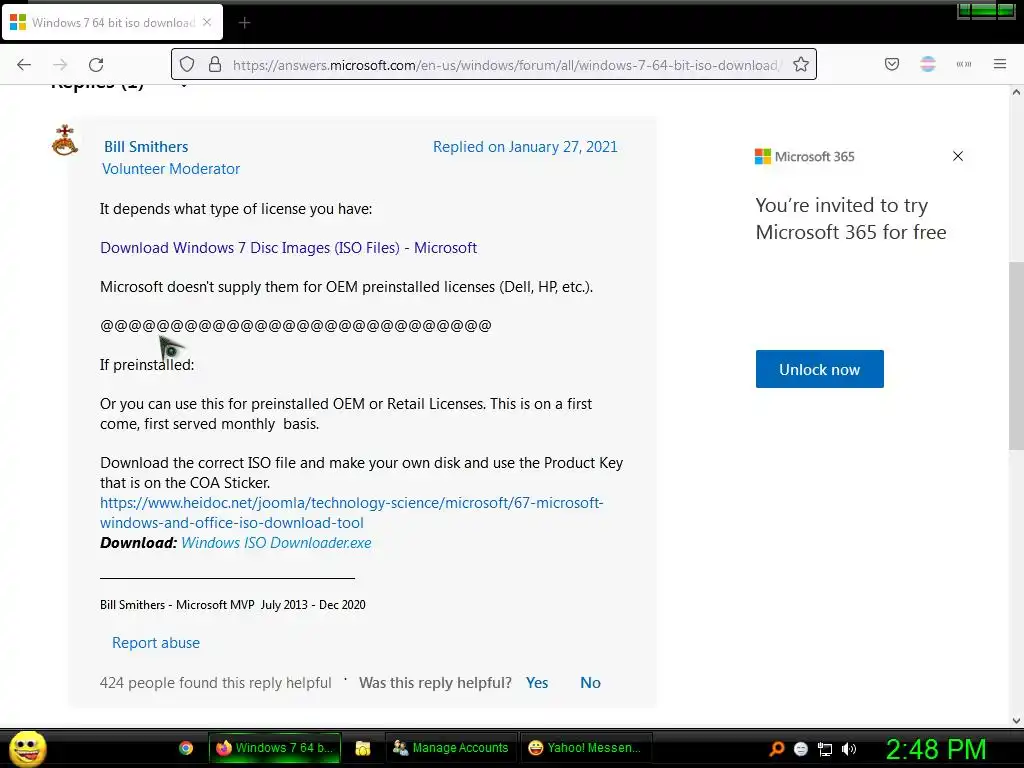
Task: Close the Windows 7 64 bit iso tab
Action: pyautogui.click(x=207, y=22)
